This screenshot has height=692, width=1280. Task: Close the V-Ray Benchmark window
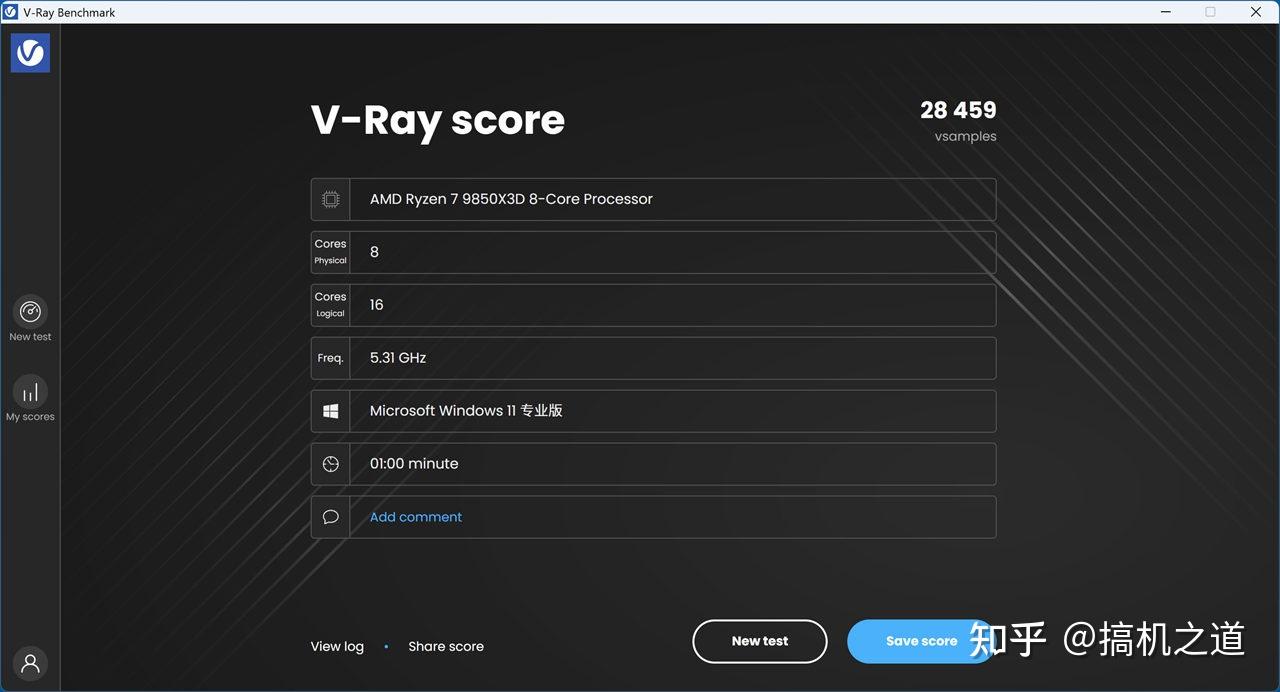tap(1256, 12)
